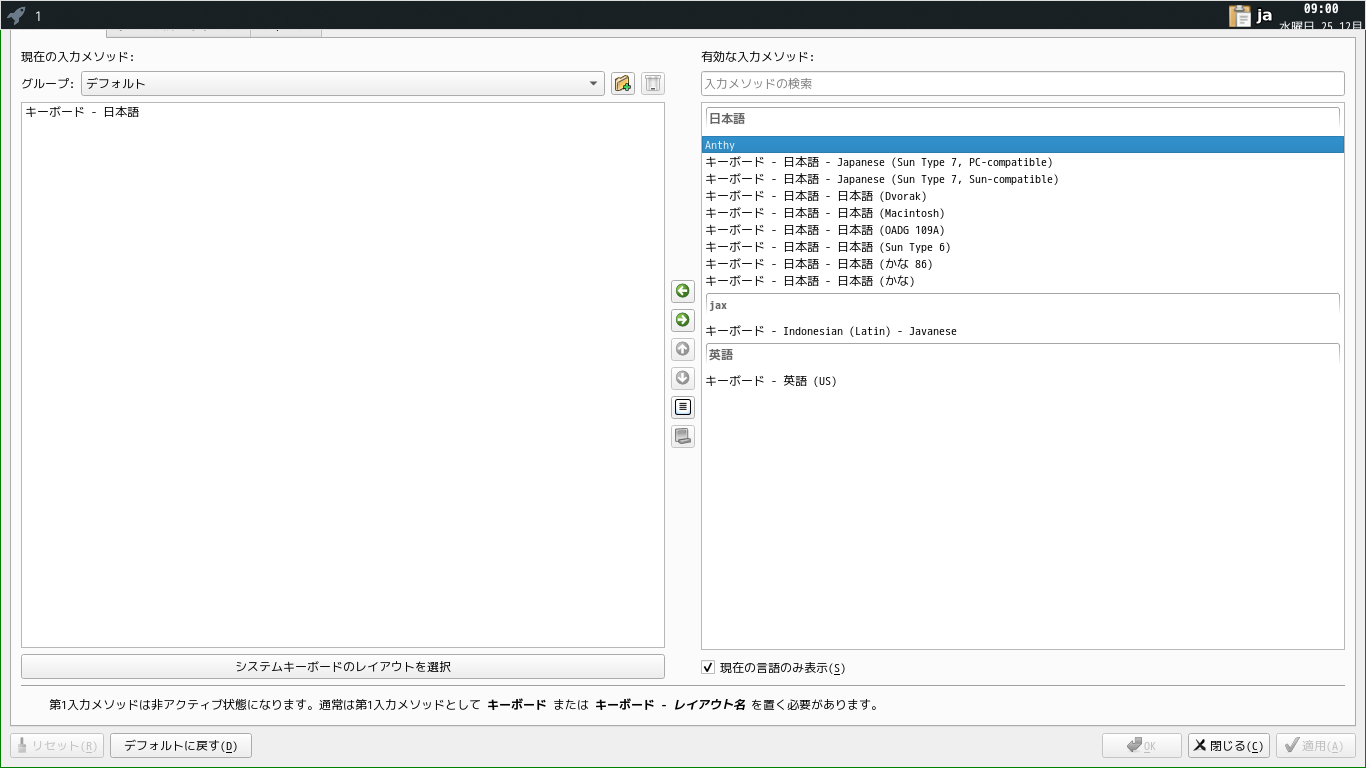
Task: Select キーボード - 日本語 (Dvorak) entry
Action: pos(1022,196)
